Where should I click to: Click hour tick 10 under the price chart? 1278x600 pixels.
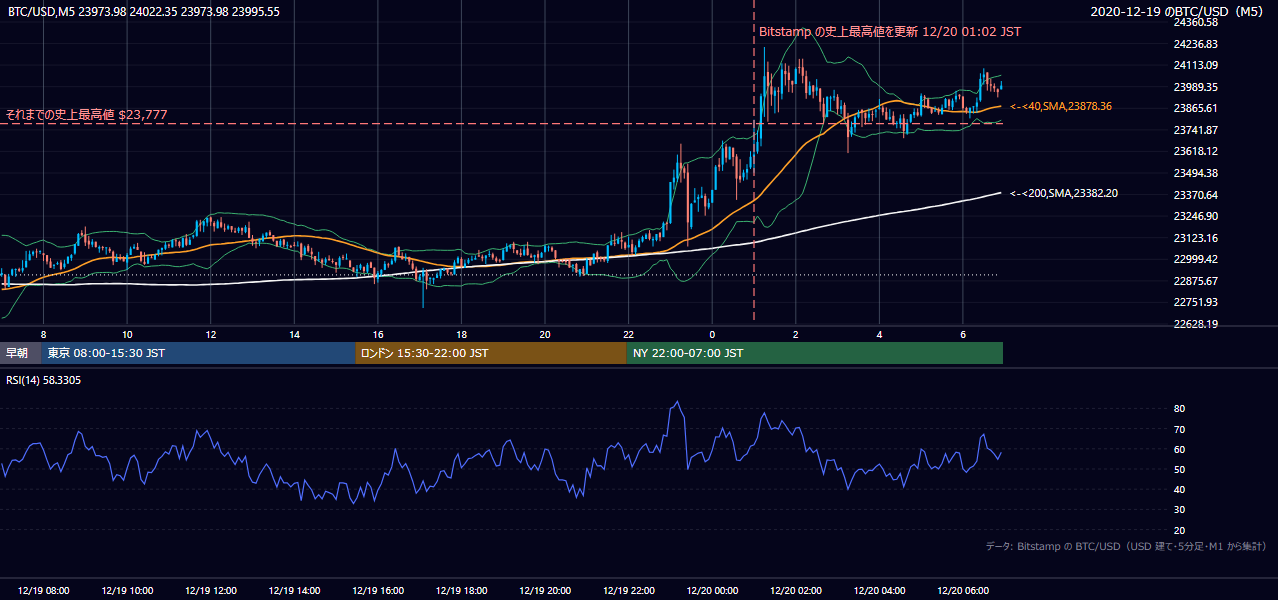click(127, 334)
